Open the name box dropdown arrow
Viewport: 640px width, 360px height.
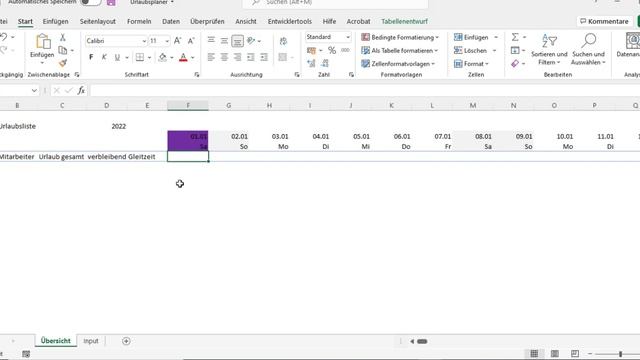[34, 90]
